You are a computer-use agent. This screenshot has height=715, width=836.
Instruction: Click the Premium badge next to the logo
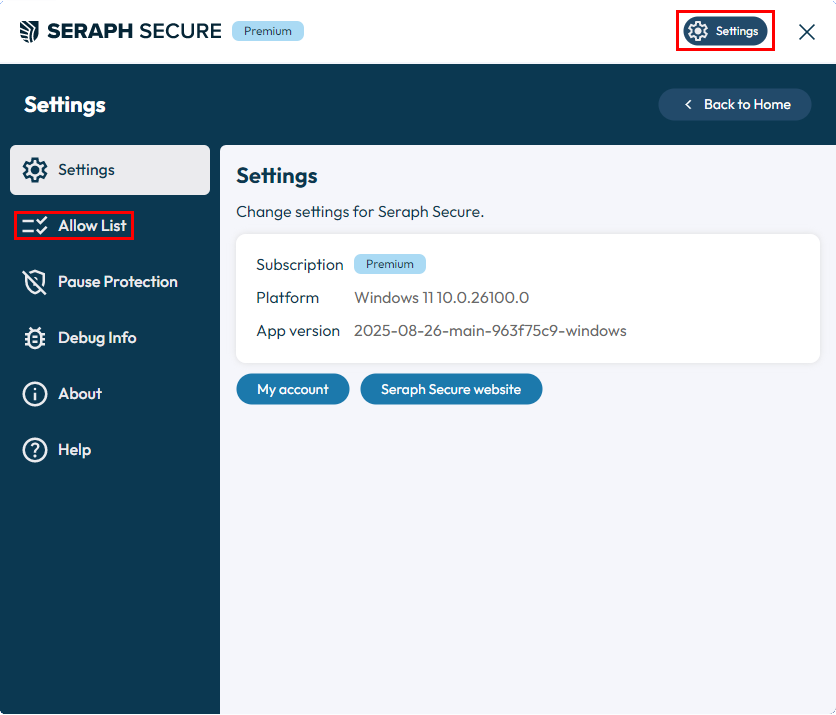[268, 31]
